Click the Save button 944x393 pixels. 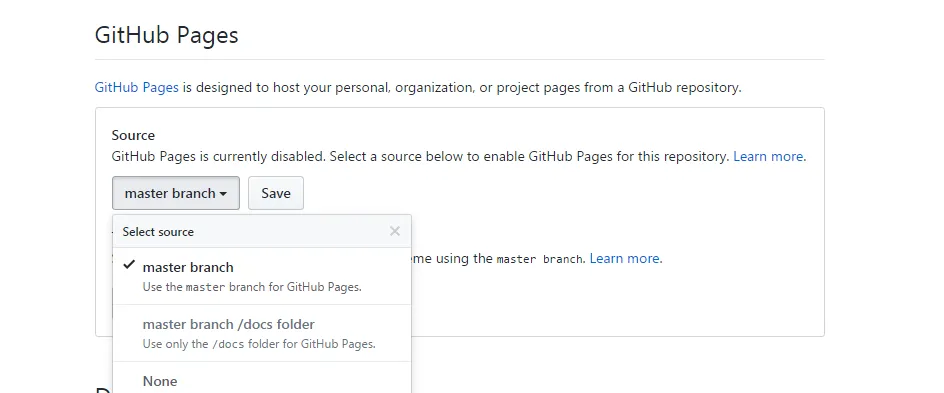click(x=276, y=193)
